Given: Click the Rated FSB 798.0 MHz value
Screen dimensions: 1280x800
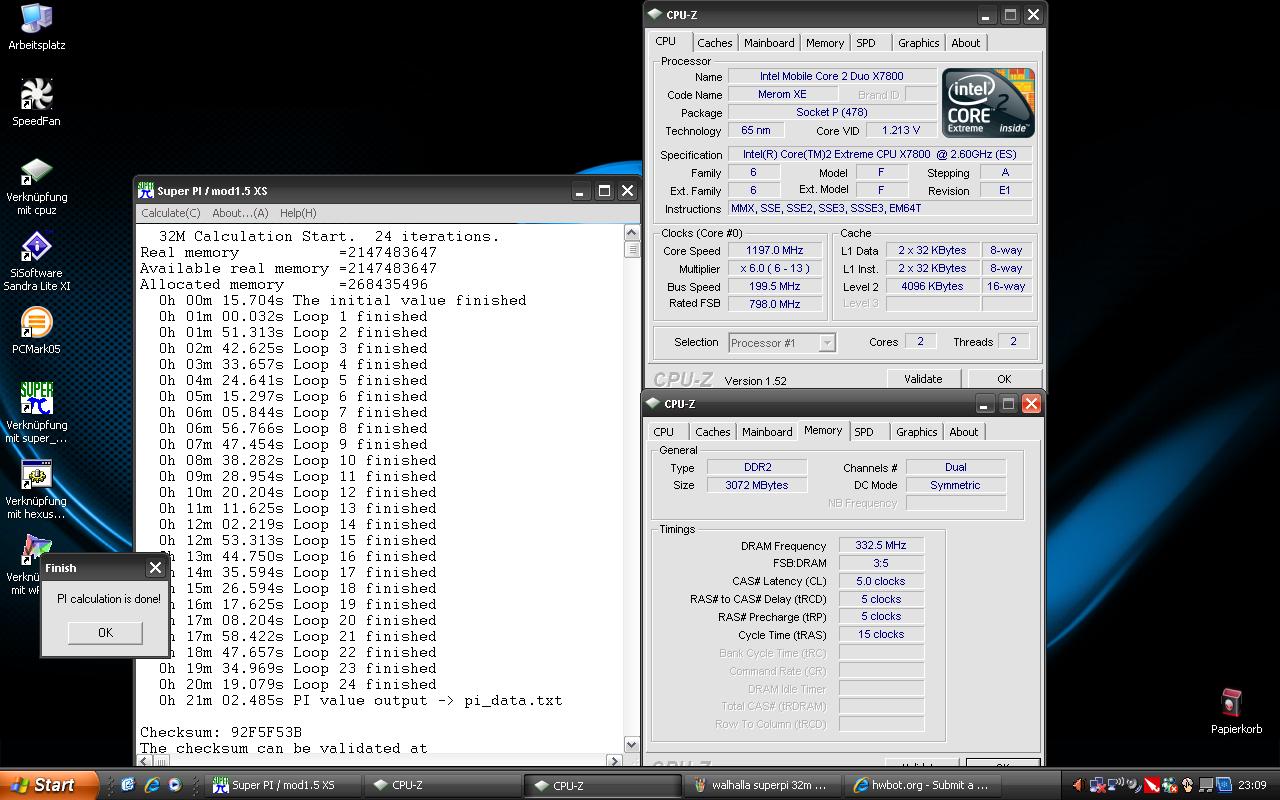Looking at the screenshot, I should tap(775, 304).
